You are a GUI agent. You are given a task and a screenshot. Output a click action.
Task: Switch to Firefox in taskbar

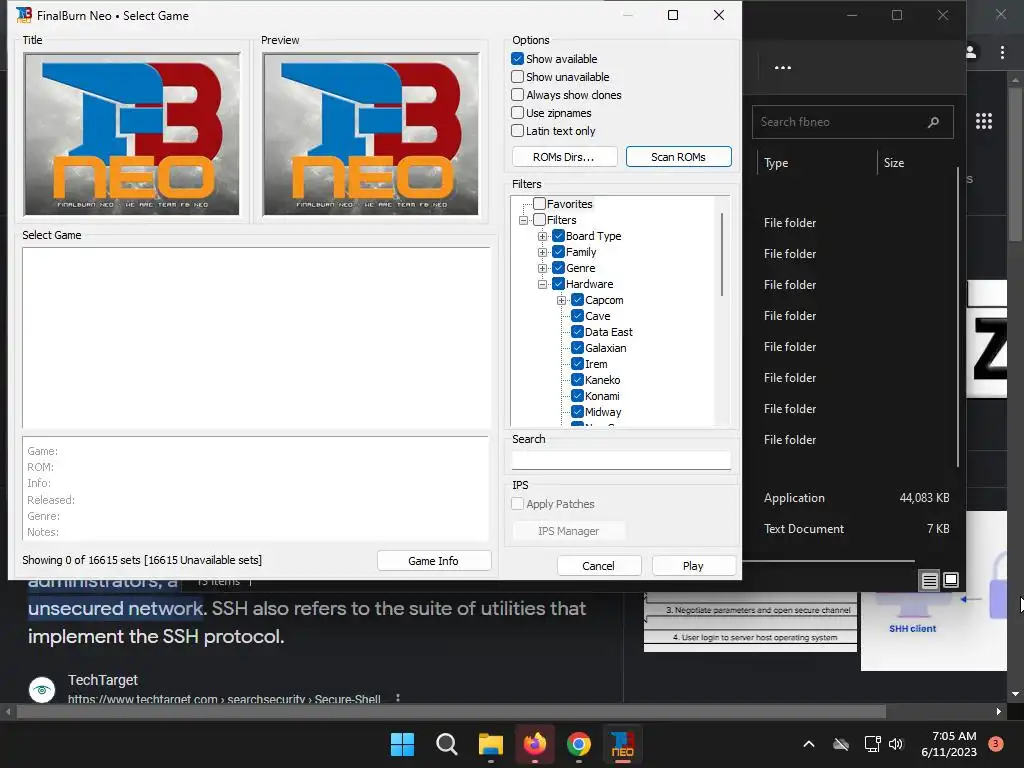[535, 744]
